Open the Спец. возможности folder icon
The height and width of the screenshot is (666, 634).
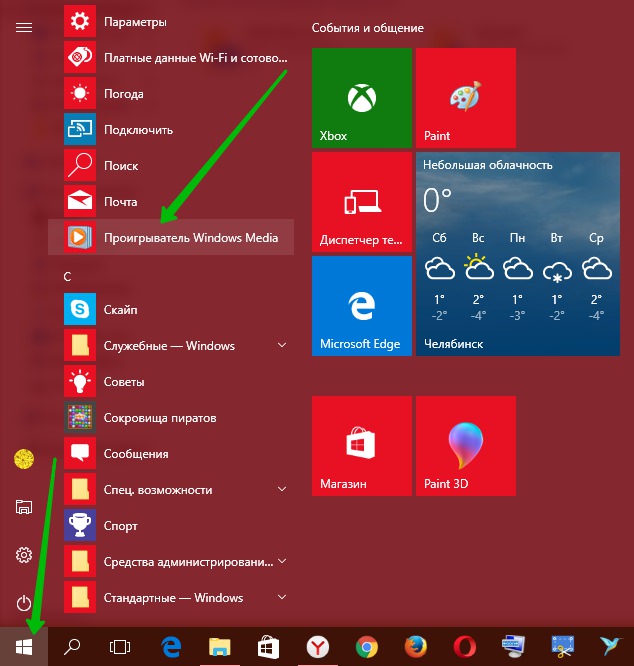pos(80,489)
